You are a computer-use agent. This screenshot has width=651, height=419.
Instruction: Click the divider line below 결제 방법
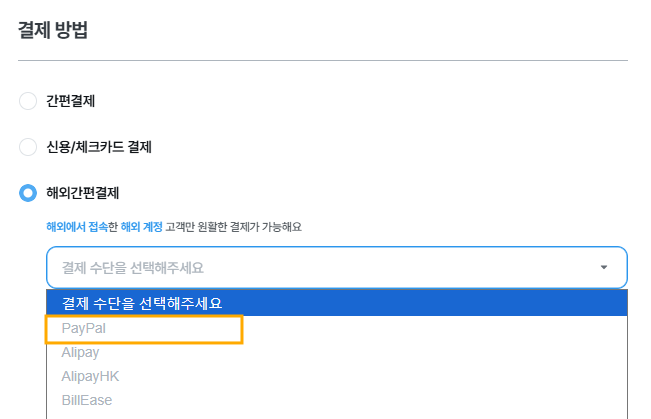(x=323, y=61)
